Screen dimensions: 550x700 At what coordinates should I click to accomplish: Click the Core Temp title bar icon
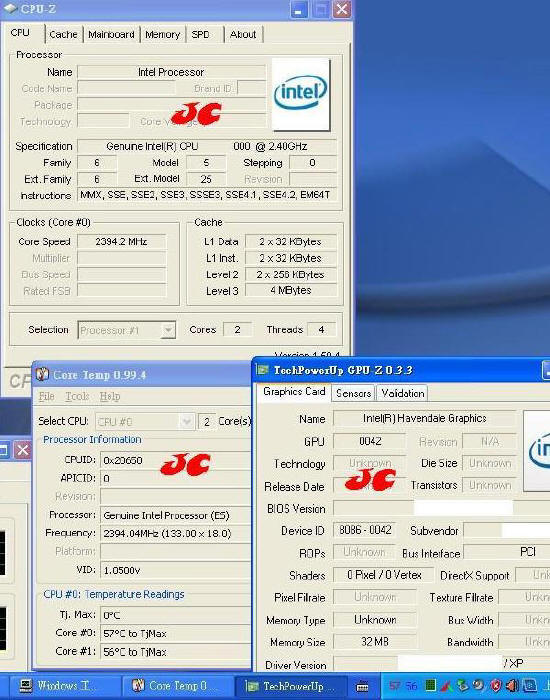click(x=42, y=374)
